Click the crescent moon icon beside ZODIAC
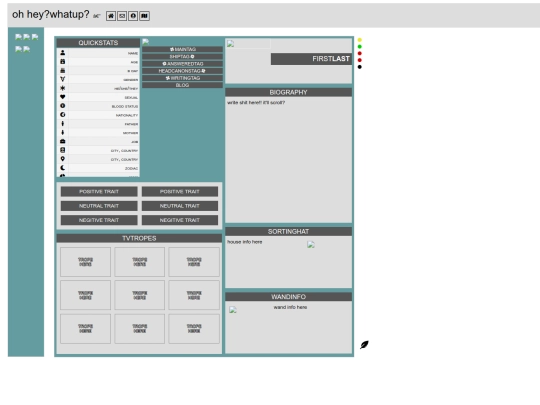Viewport: 540px width, 405px height. point(63,168)
